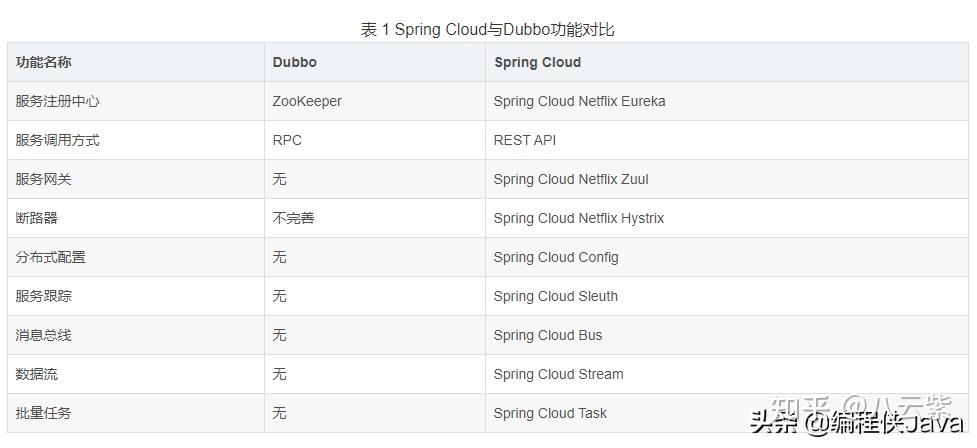
Task: Select Spring Cloud Netflix Hystrix cell
Action: pyautogui.click(x=579, y=218)
